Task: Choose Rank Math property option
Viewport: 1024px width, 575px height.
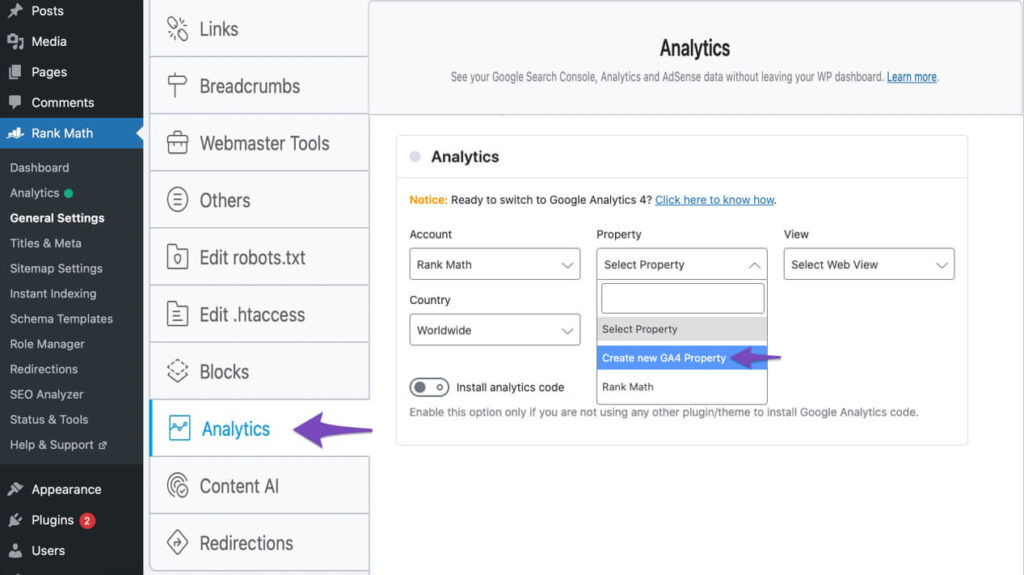Action: (681, 387)
